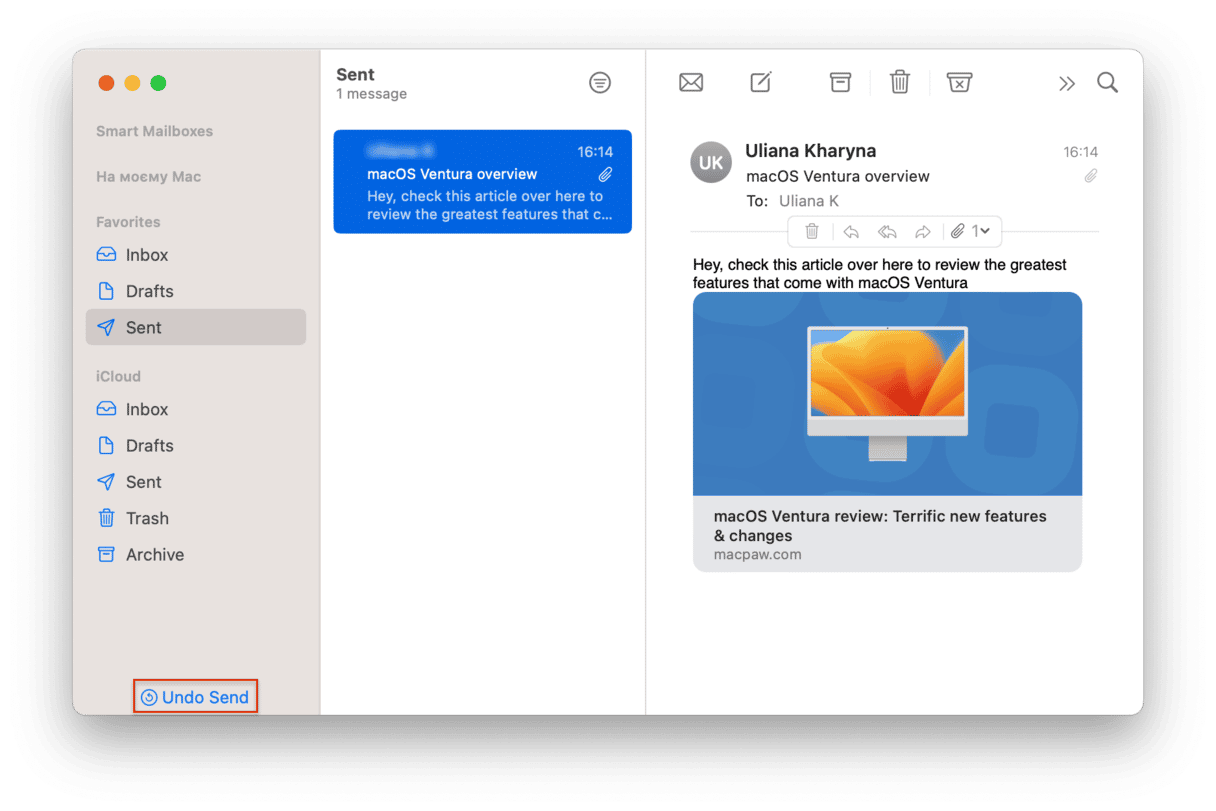
Task: Reply to the message with the single arrow
Action: (851, 231)
